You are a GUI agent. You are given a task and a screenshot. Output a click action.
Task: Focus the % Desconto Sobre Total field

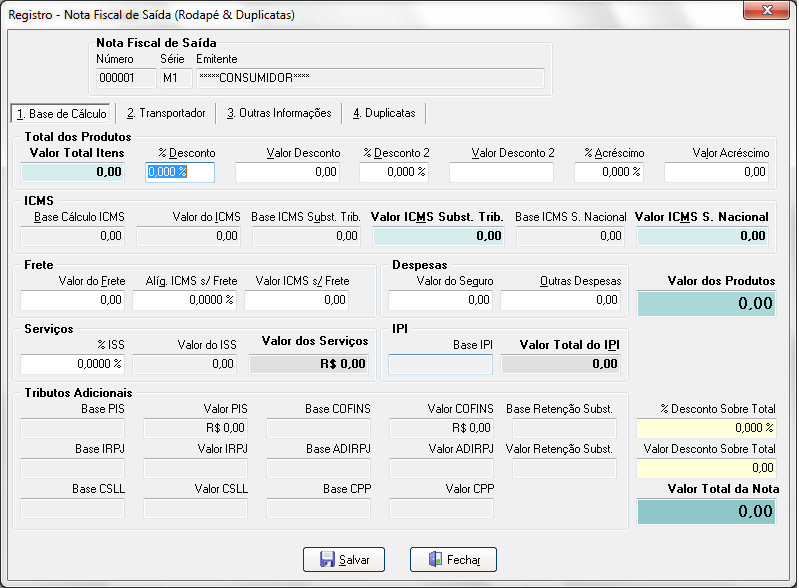pos(706,429)
